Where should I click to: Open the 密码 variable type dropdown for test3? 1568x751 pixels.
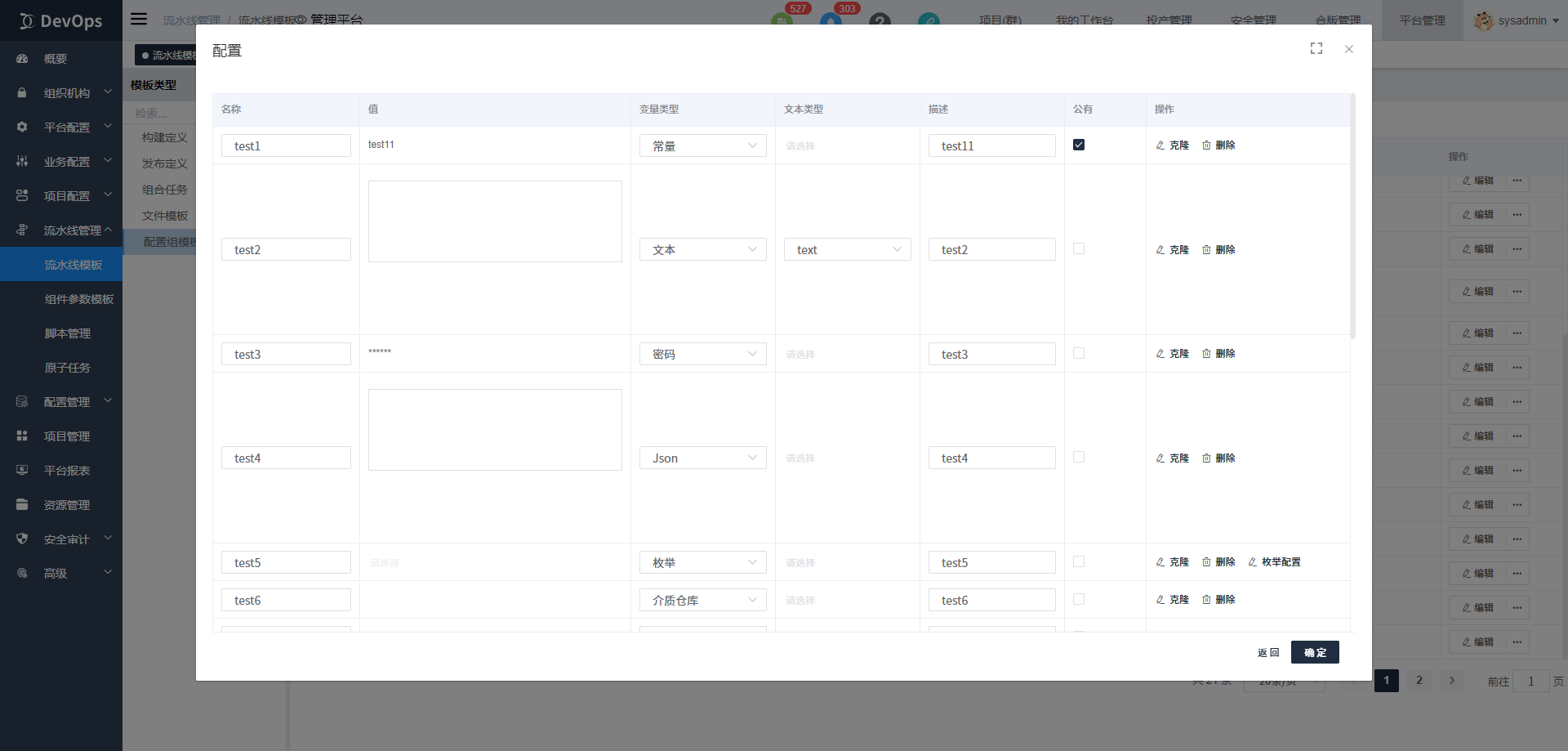pos(702,354)
